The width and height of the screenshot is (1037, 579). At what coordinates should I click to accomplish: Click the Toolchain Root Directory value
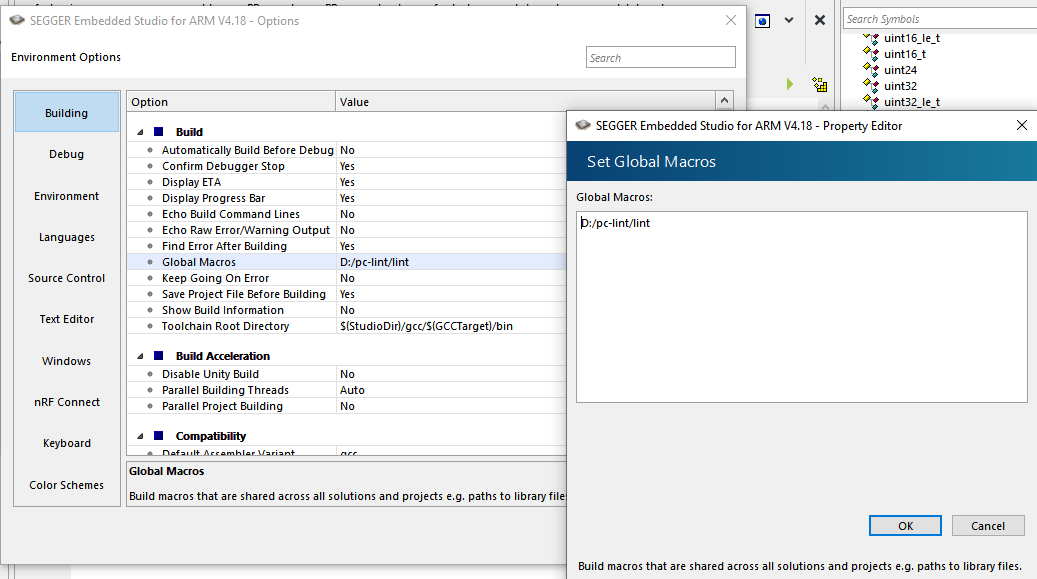point(426,326)
